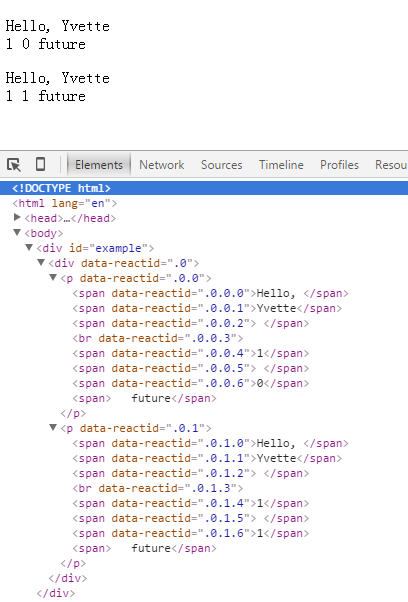Collapse the body element node
408x602 pixels.
17,233
